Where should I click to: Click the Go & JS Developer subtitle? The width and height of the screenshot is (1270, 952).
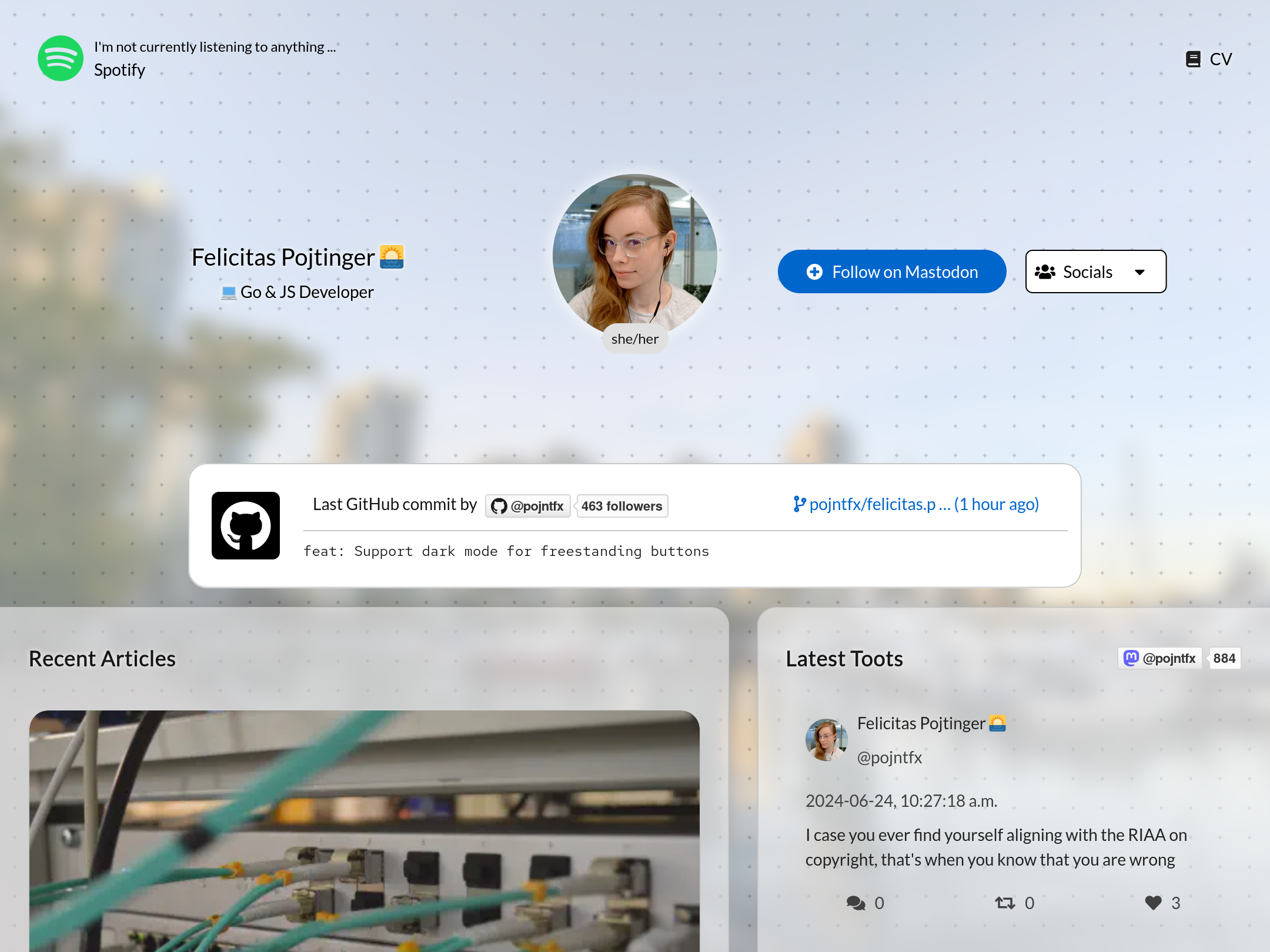[307, 291]
